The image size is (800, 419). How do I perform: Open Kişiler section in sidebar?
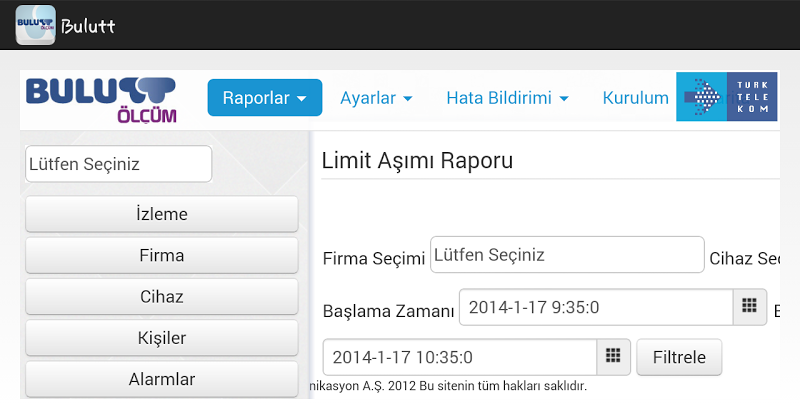point(162,338)
